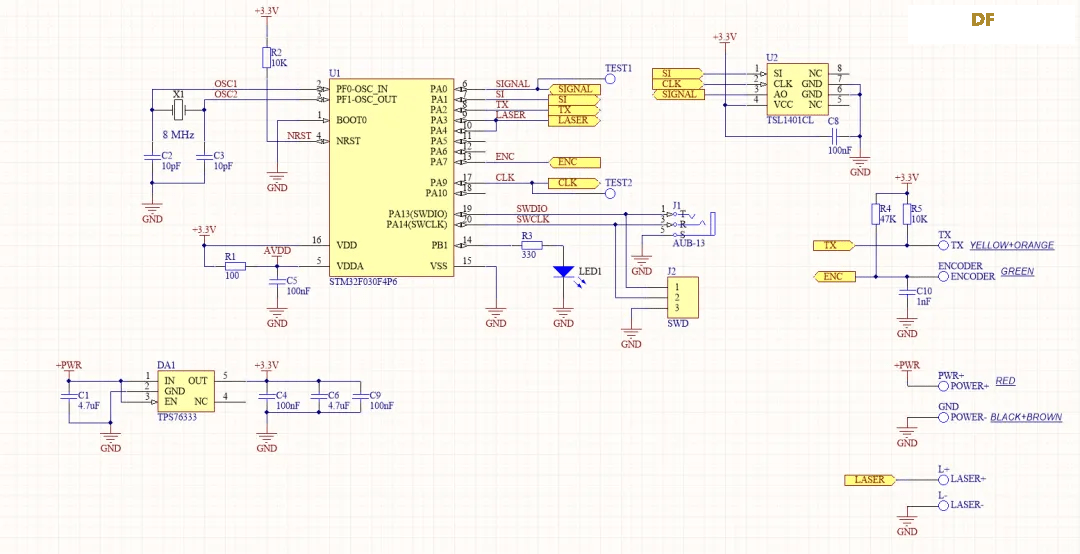Select the POWER- pad circle

point(944,418)
